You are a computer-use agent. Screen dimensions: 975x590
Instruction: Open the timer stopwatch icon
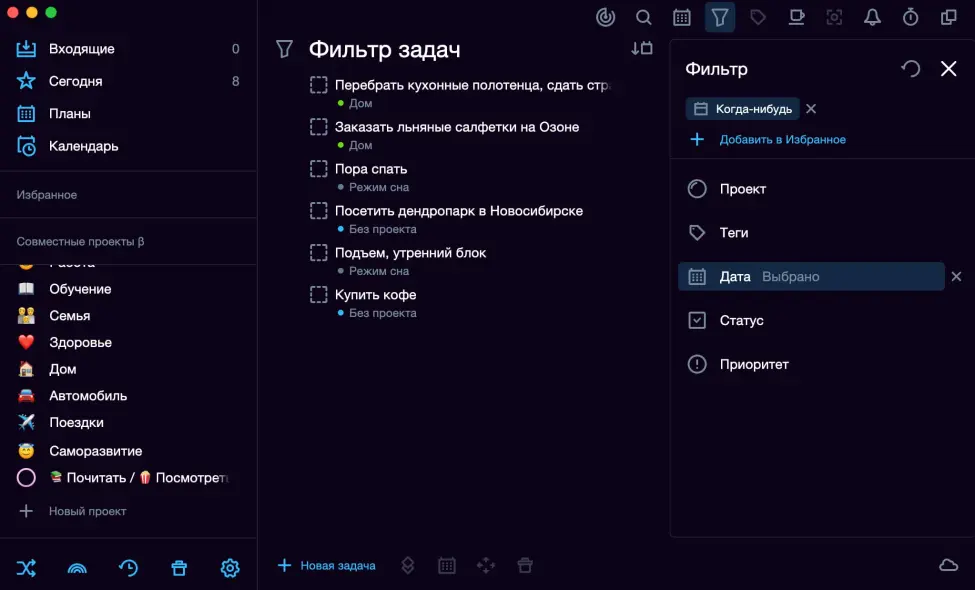pyautogui.click(x=910, y=17)
